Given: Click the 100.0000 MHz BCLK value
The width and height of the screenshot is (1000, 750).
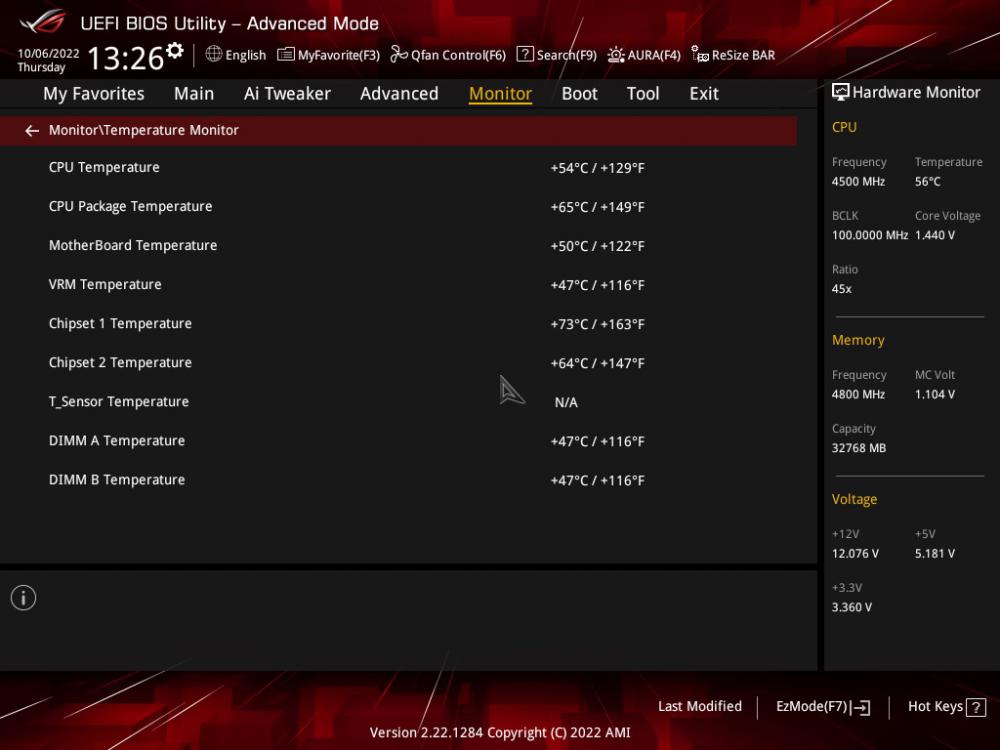Looking at the screenshot, I should point(870,235).
